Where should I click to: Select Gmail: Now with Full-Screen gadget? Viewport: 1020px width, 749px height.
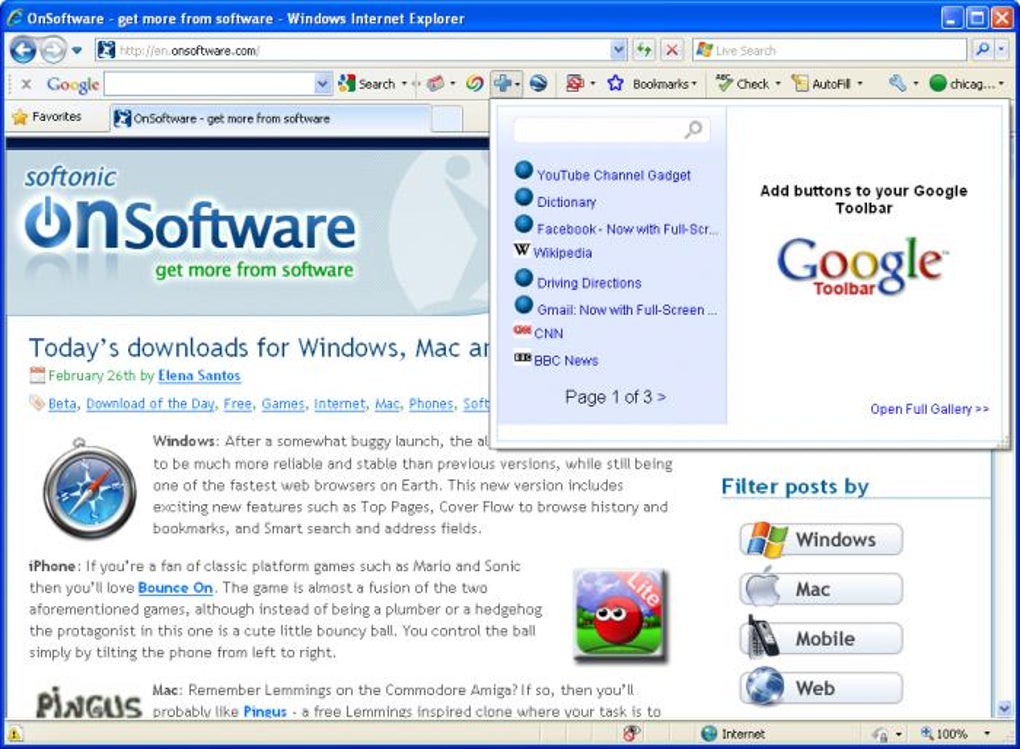[x=626, y=310]
